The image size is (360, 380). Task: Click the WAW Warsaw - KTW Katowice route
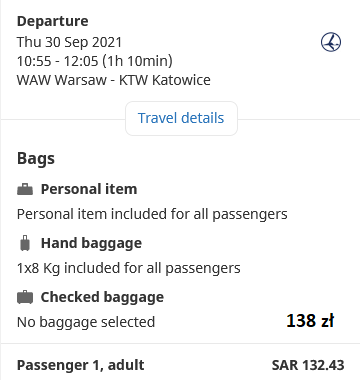[114, 80]
